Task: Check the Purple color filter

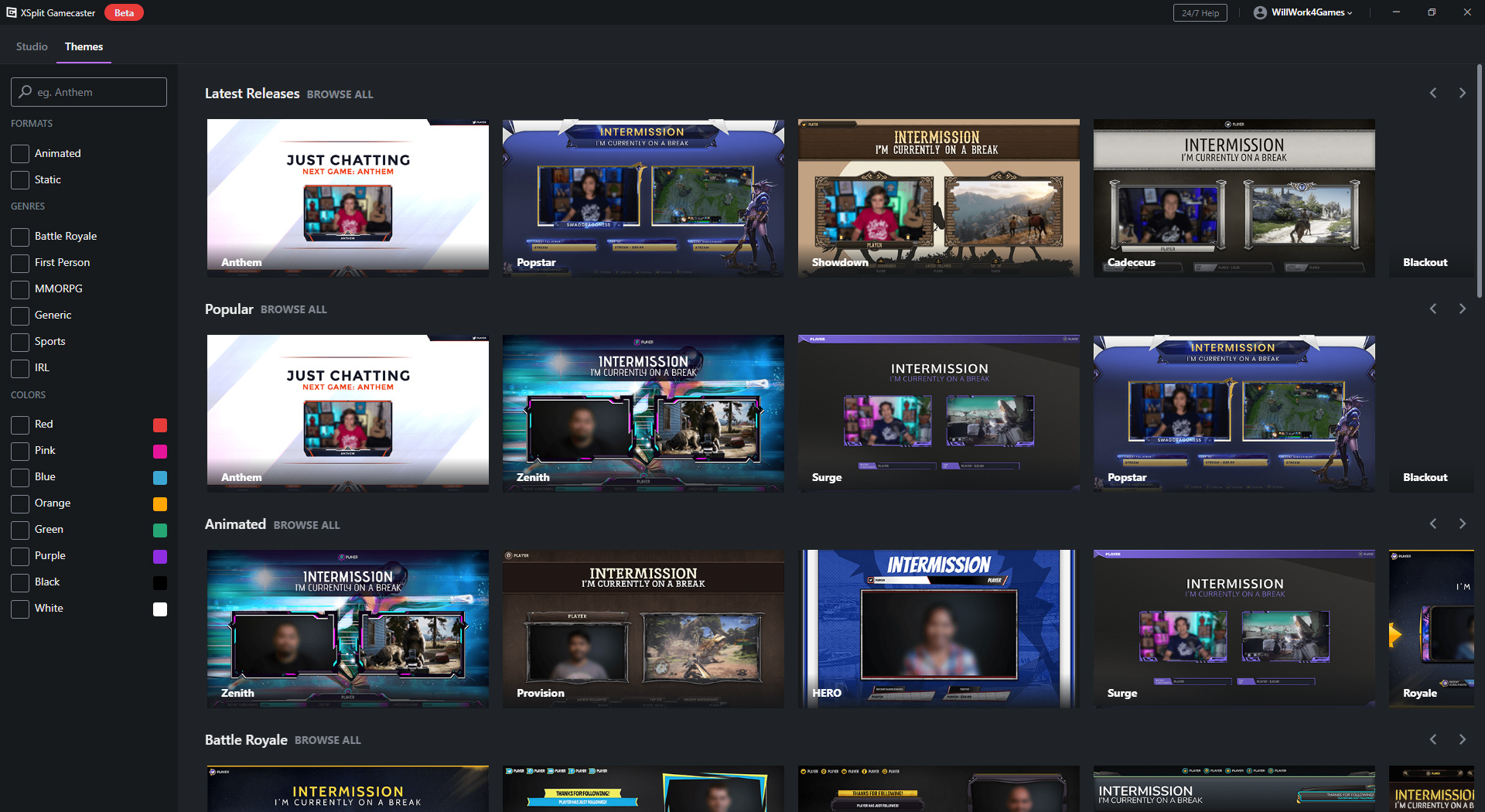Action: pos(20,556)
